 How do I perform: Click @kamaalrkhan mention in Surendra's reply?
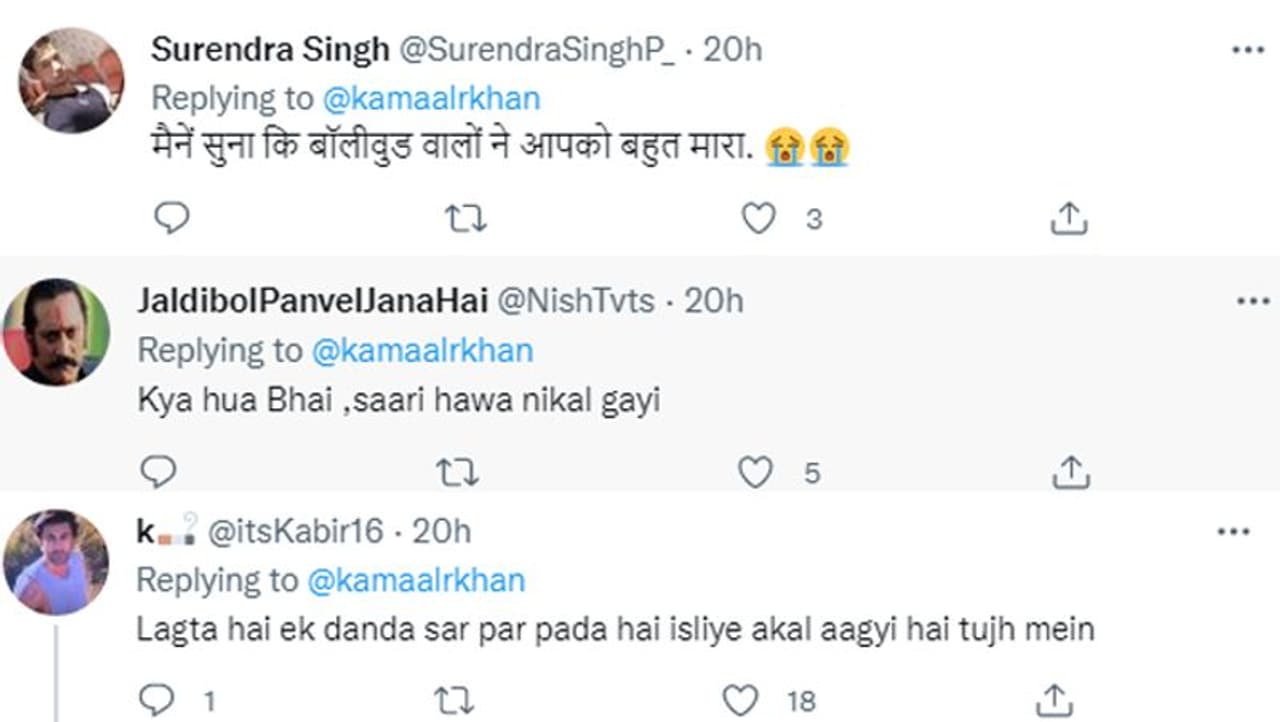click(431, 98)
